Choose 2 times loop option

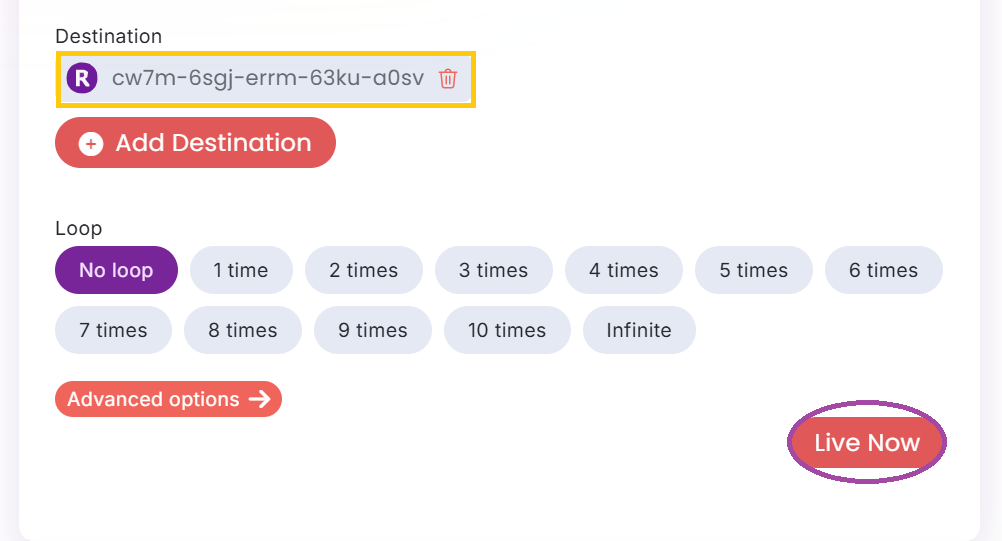coord(364,270)
